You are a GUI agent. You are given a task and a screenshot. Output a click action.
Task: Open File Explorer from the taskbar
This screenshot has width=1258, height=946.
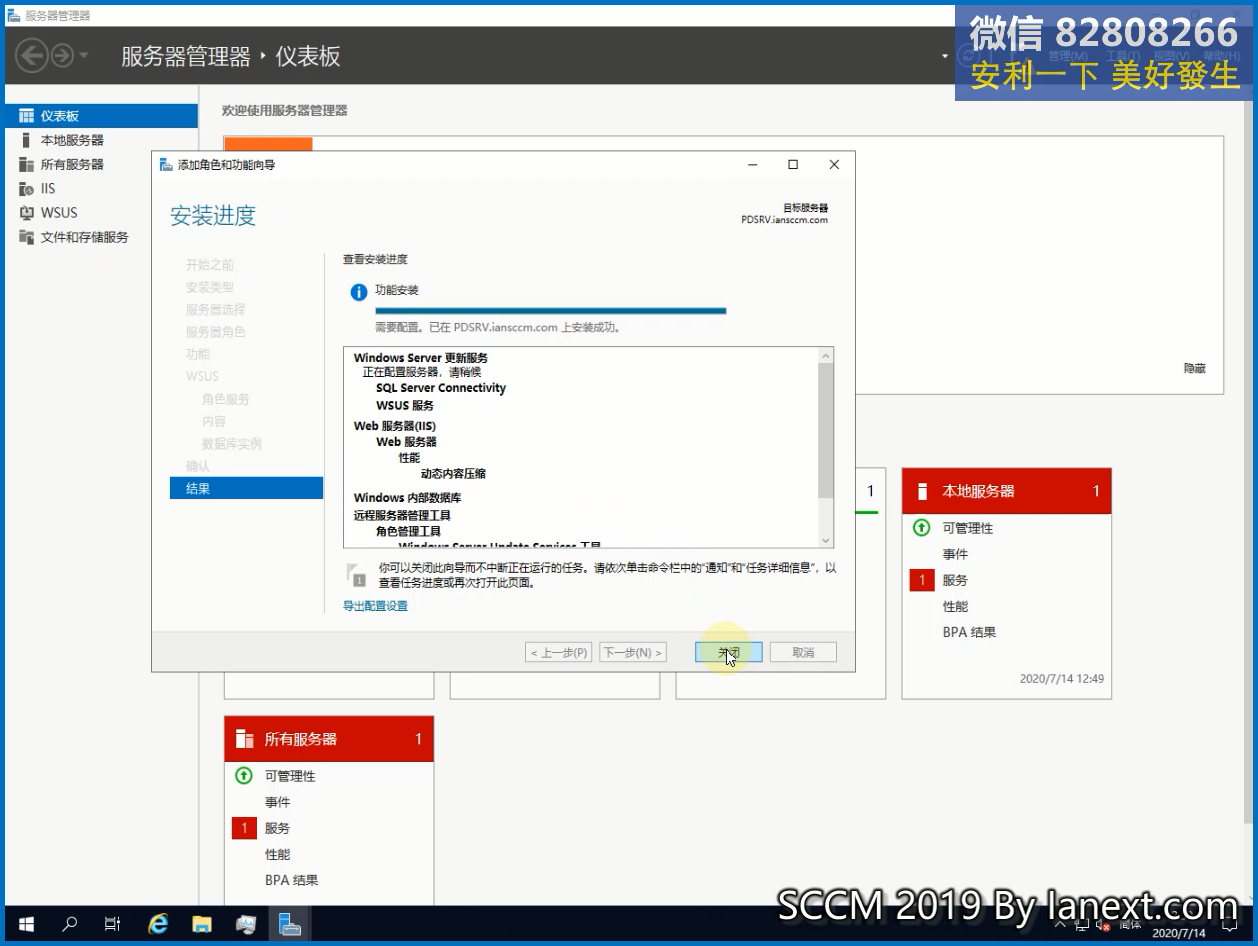tap(202, 924)
